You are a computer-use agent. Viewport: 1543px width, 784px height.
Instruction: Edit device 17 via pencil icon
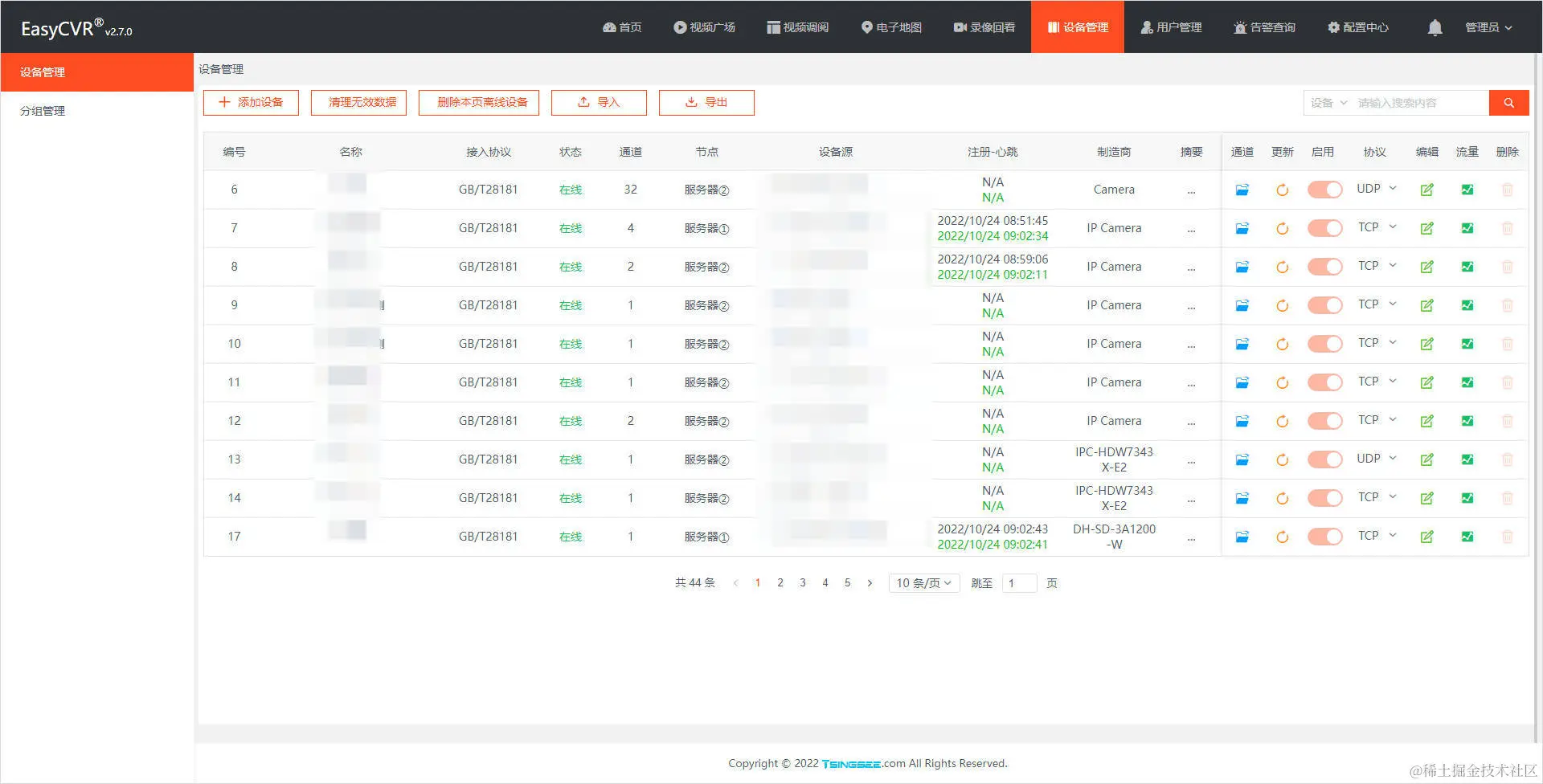pyautogui.click(x=1426, y=537)
